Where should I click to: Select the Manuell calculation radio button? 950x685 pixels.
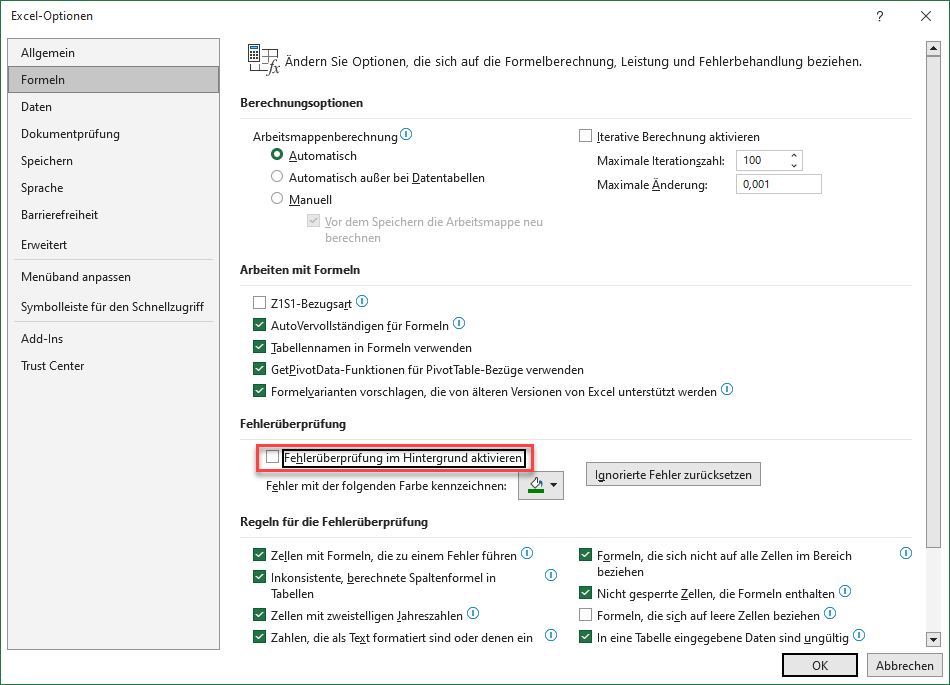(x=277, y=199)
